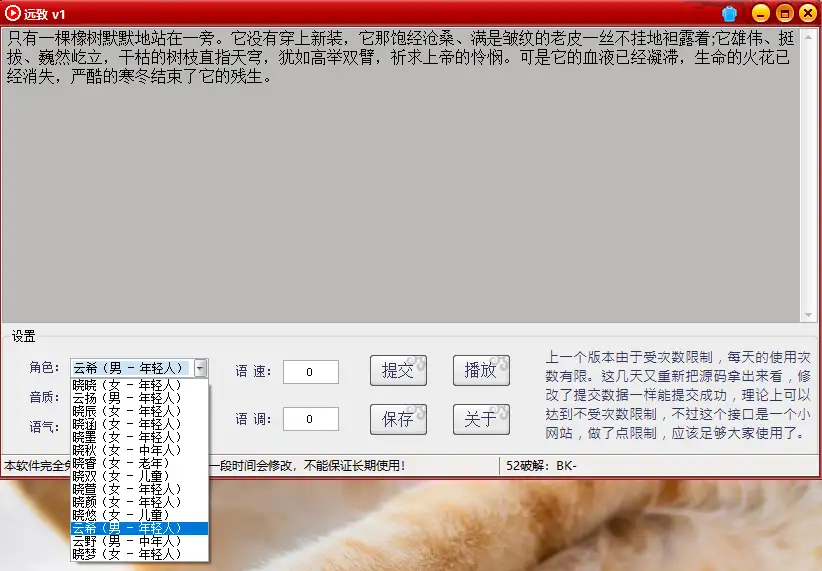Click the 语调 pitch input field
This screenshot has width=822, height=571.
(x=310, y=420)
